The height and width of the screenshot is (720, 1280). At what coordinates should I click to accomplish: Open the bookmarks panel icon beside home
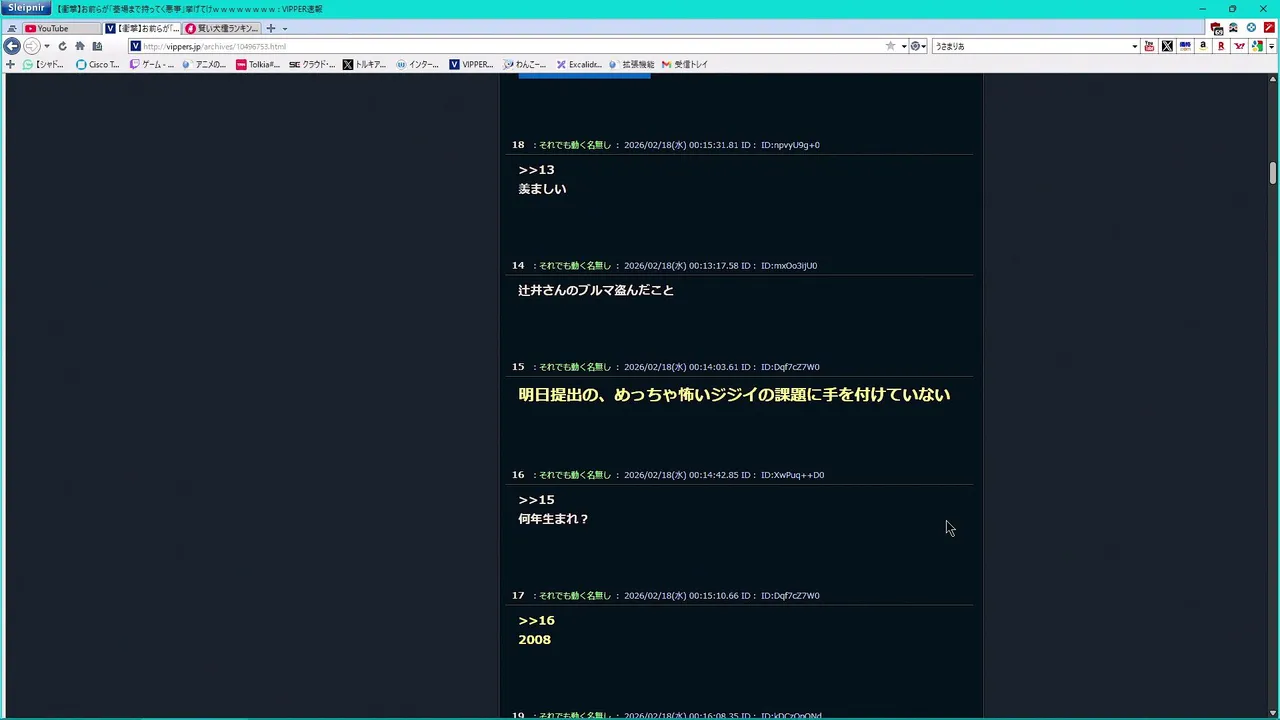97,46
